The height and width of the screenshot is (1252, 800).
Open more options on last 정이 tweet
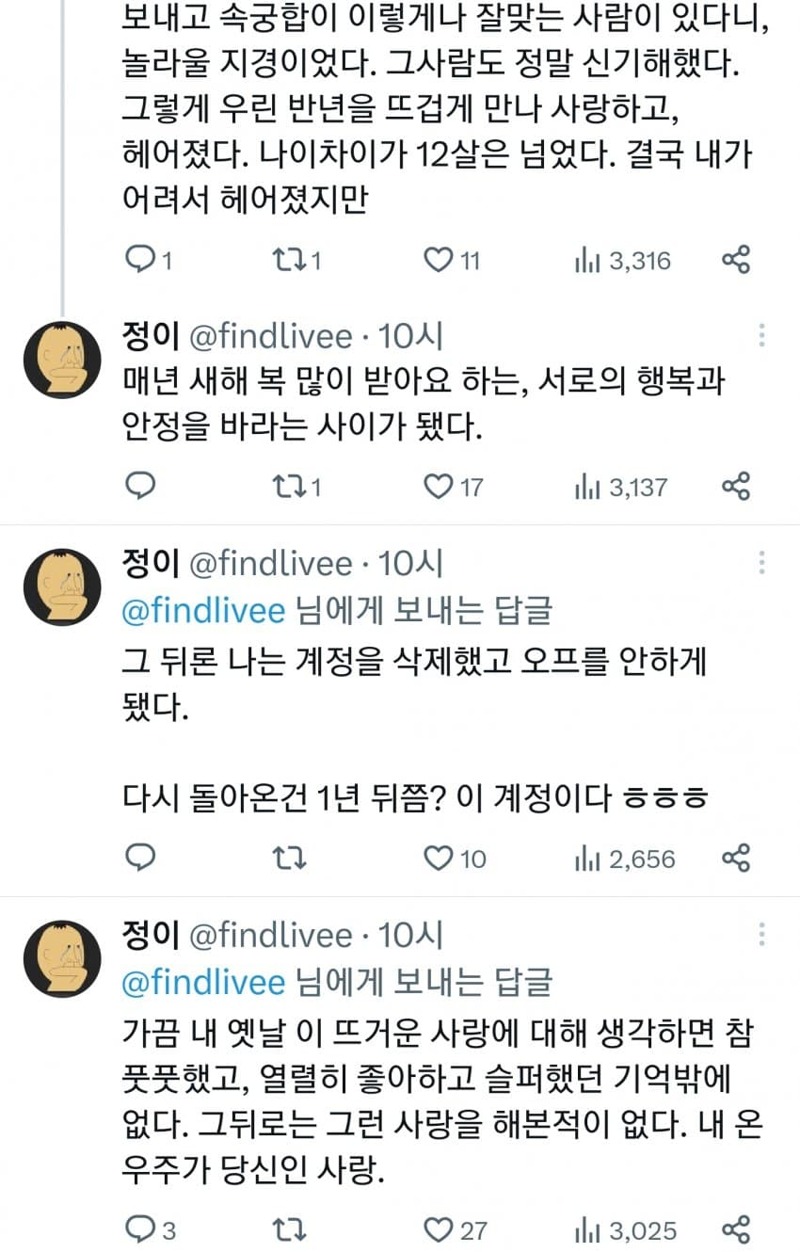coord(763,934)
